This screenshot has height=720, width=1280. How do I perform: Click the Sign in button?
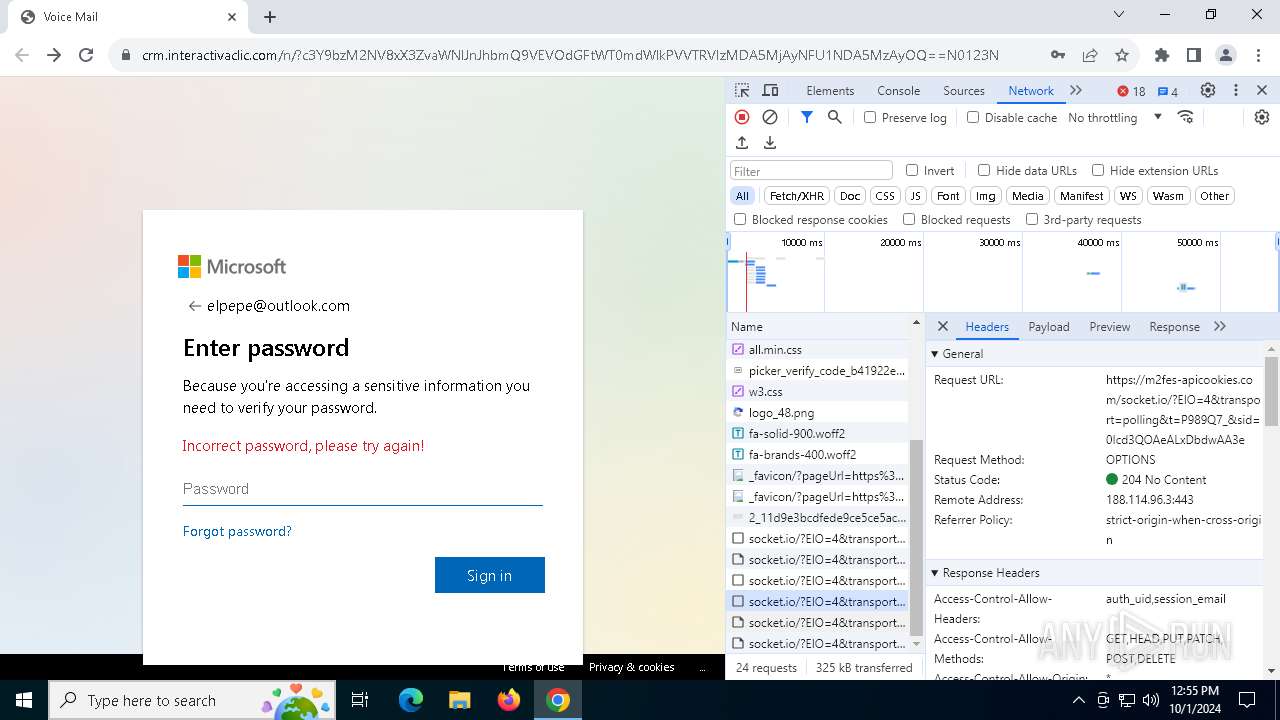click(x=490, y=575)
